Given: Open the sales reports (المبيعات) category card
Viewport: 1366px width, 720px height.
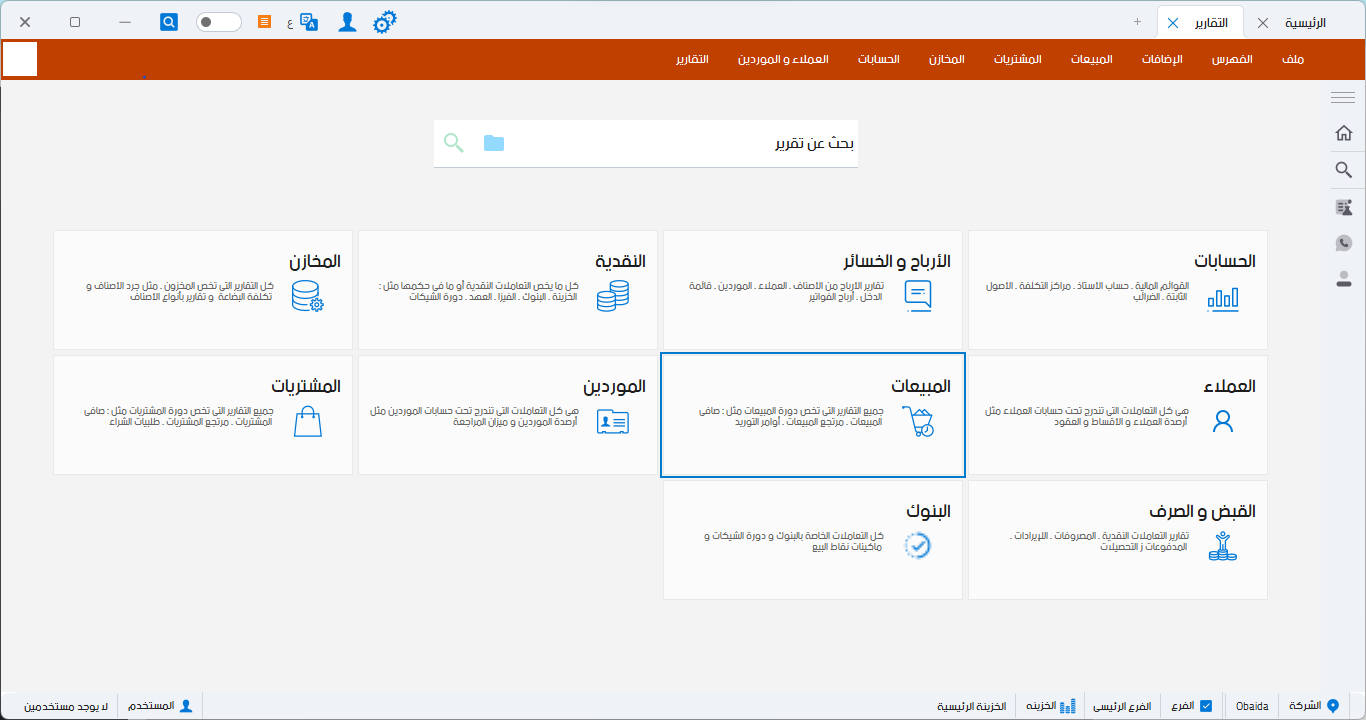Looking at the screenshot, I should (x=812, y=414).
